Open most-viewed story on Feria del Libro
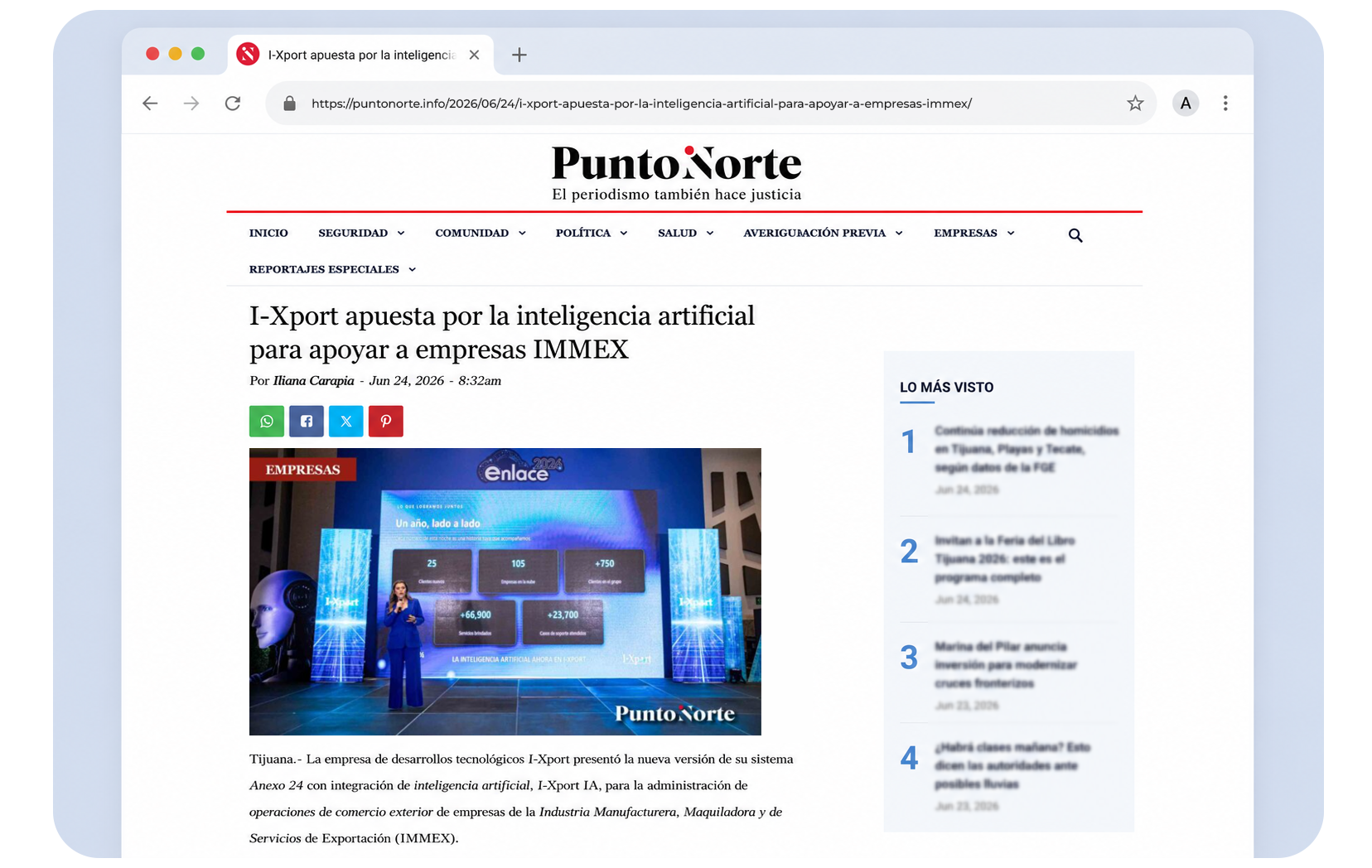 (1005, 559)
